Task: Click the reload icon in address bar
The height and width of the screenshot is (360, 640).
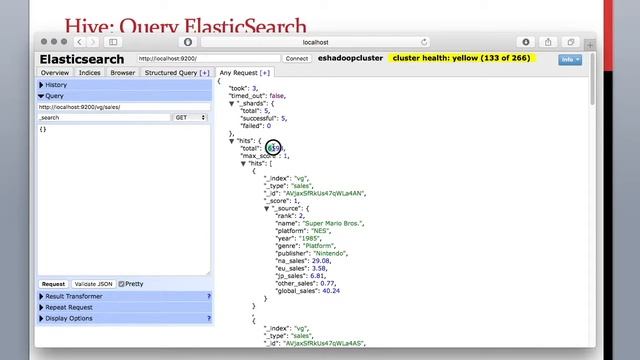Action: 424,42
